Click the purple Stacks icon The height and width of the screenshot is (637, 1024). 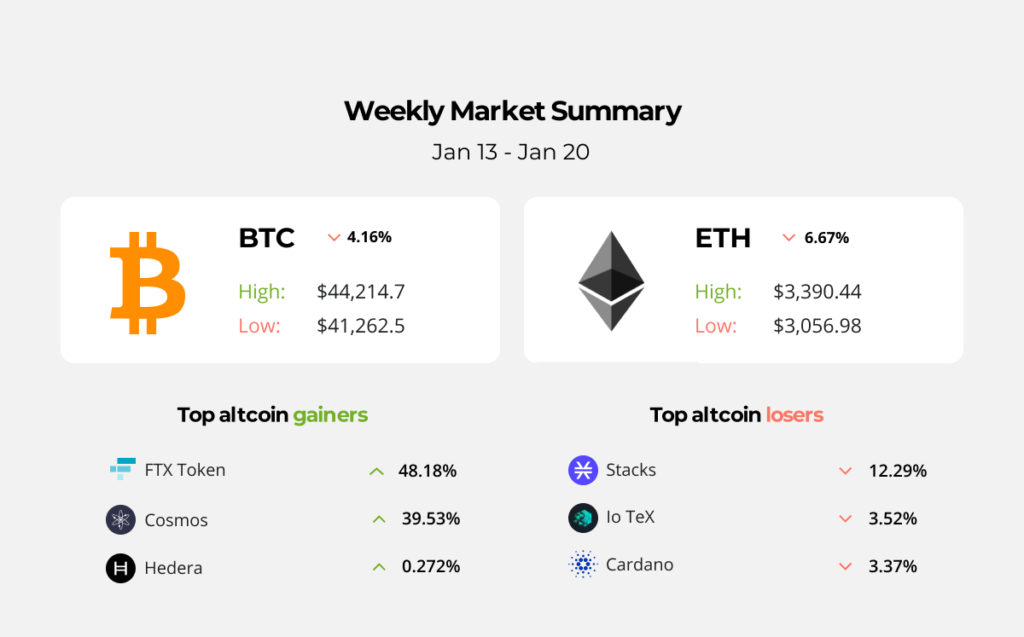(583, 470)
